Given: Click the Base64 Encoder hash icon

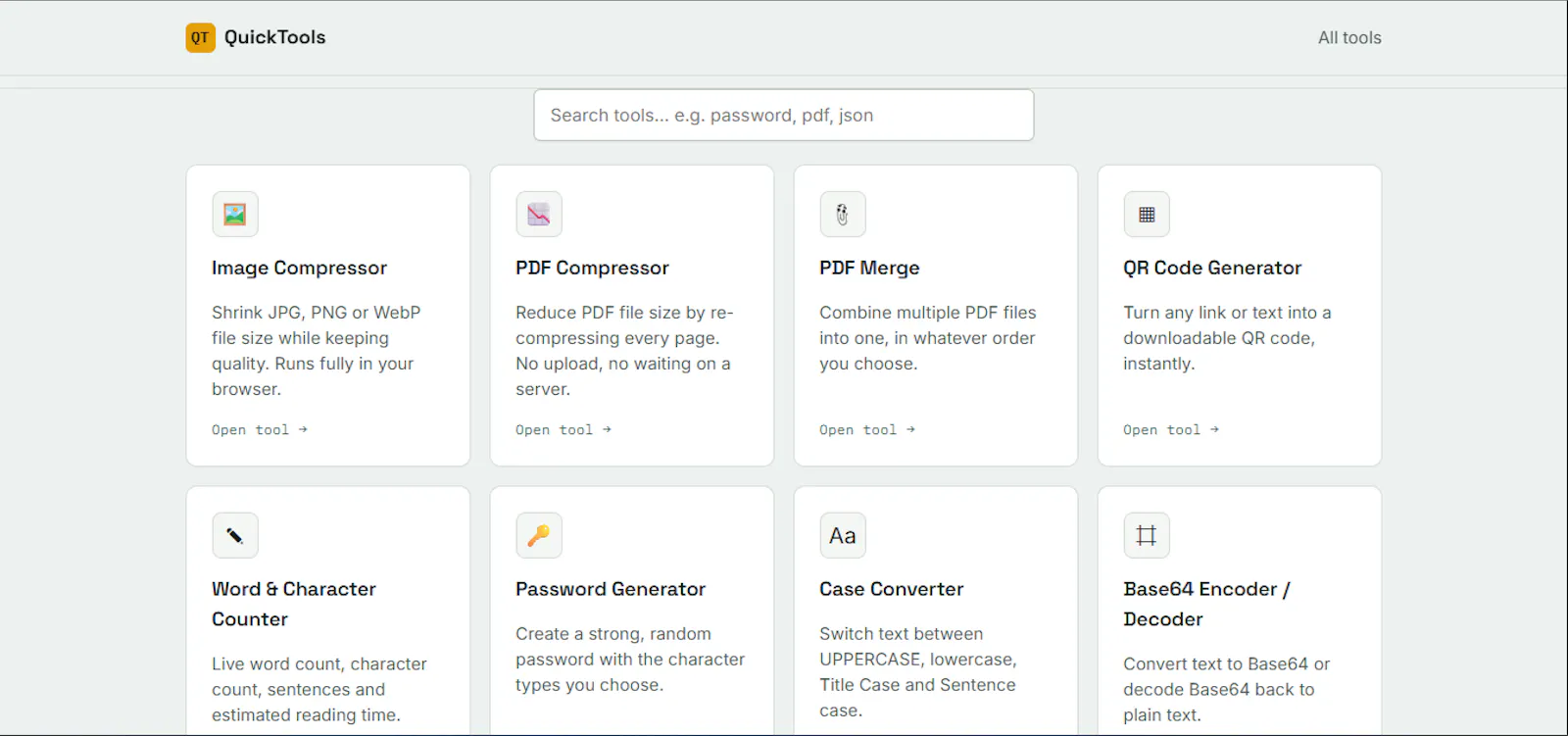Looking at the screenshot, I should pyautogui.click(x=1147, y=535).
